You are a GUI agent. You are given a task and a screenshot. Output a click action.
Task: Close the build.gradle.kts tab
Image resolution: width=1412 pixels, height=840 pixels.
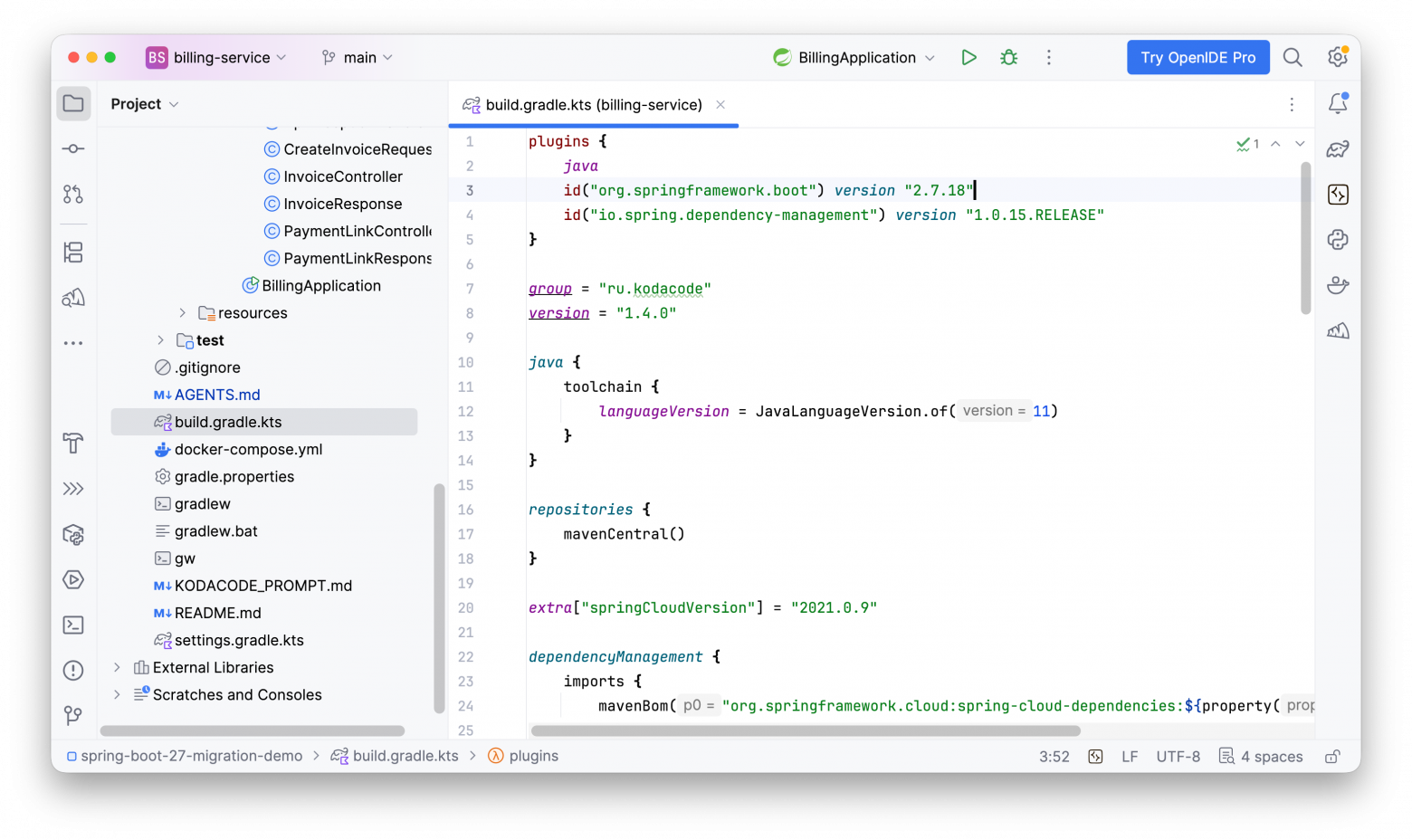[720, 105]
